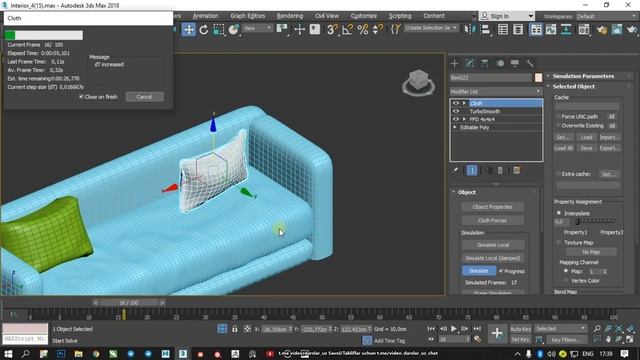Viewport: 640px width, 360px height.
Task: Open Windows Start menu
Action: 8,353
